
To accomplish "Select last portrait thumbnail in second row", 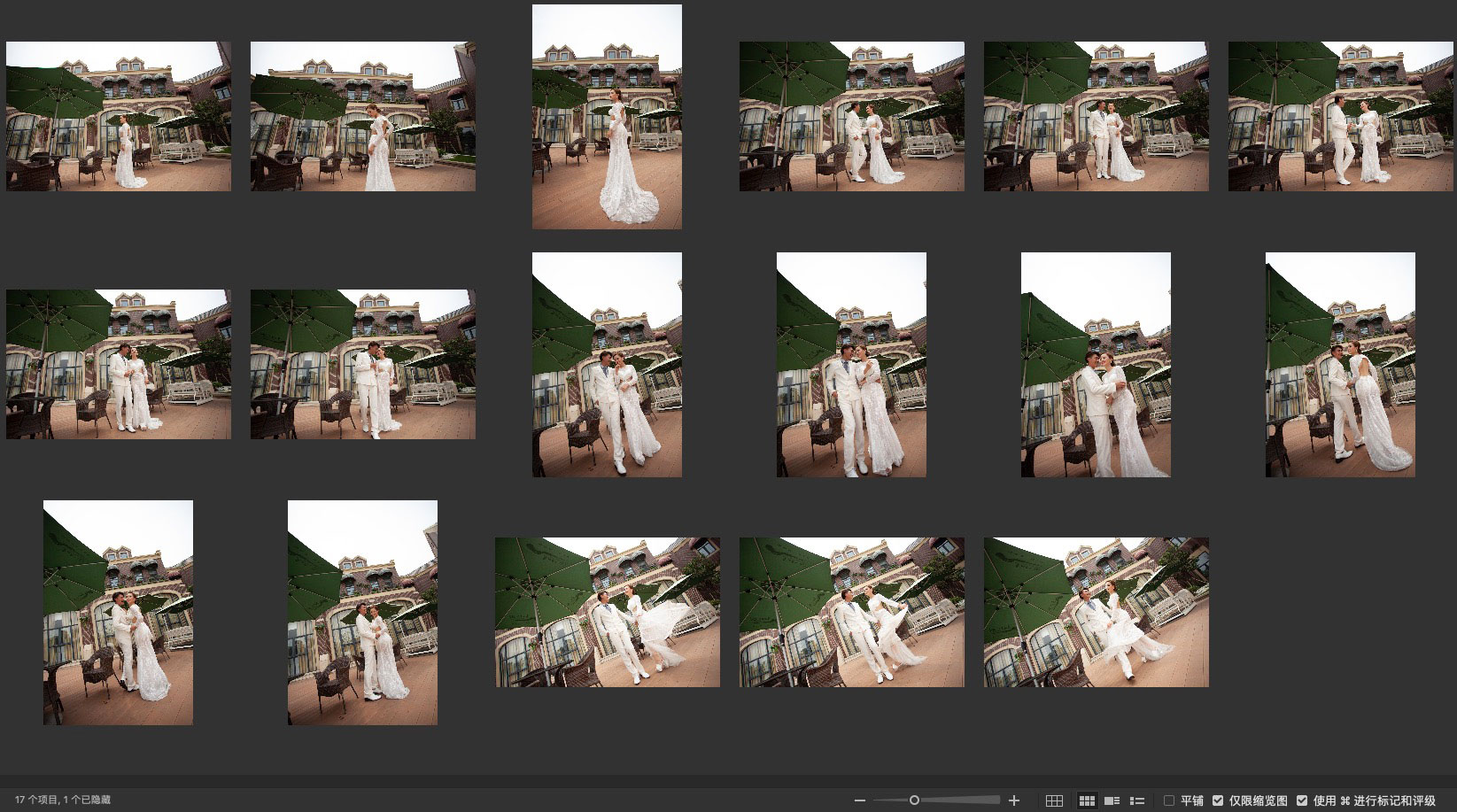I will (x=1340, y=364).
